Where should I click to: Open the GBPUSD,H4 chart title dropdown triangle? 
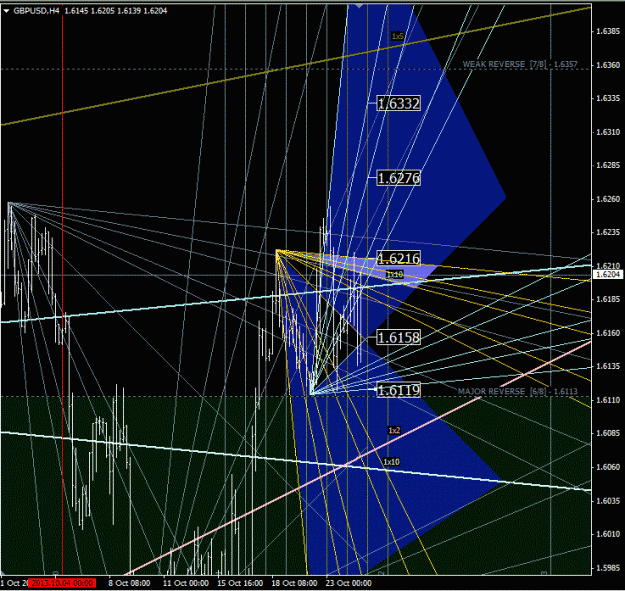(6, 11)
